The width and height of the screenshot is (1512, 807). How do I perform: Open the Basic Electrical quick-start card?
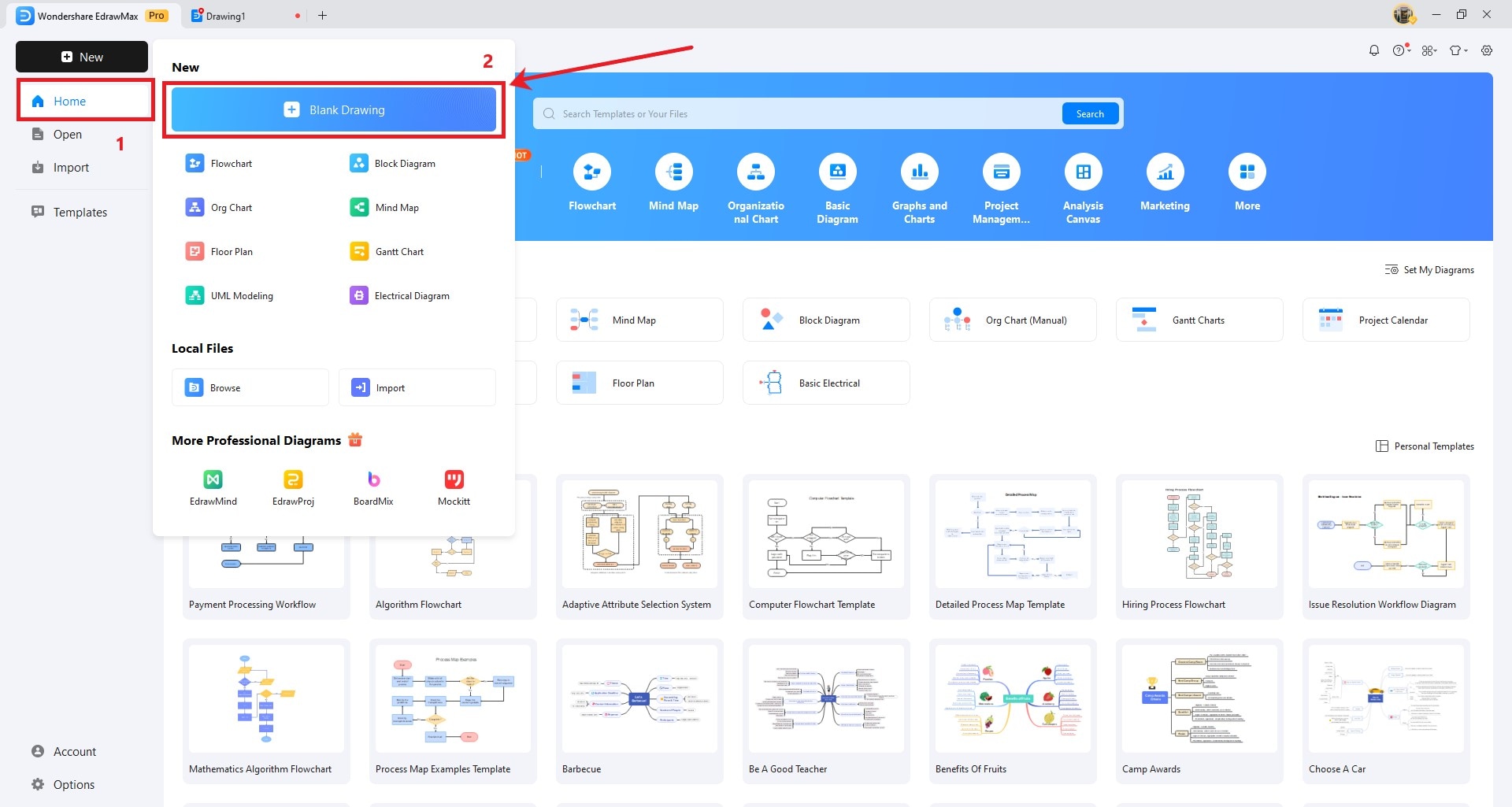pyautogui.click(x=826, y=383)
